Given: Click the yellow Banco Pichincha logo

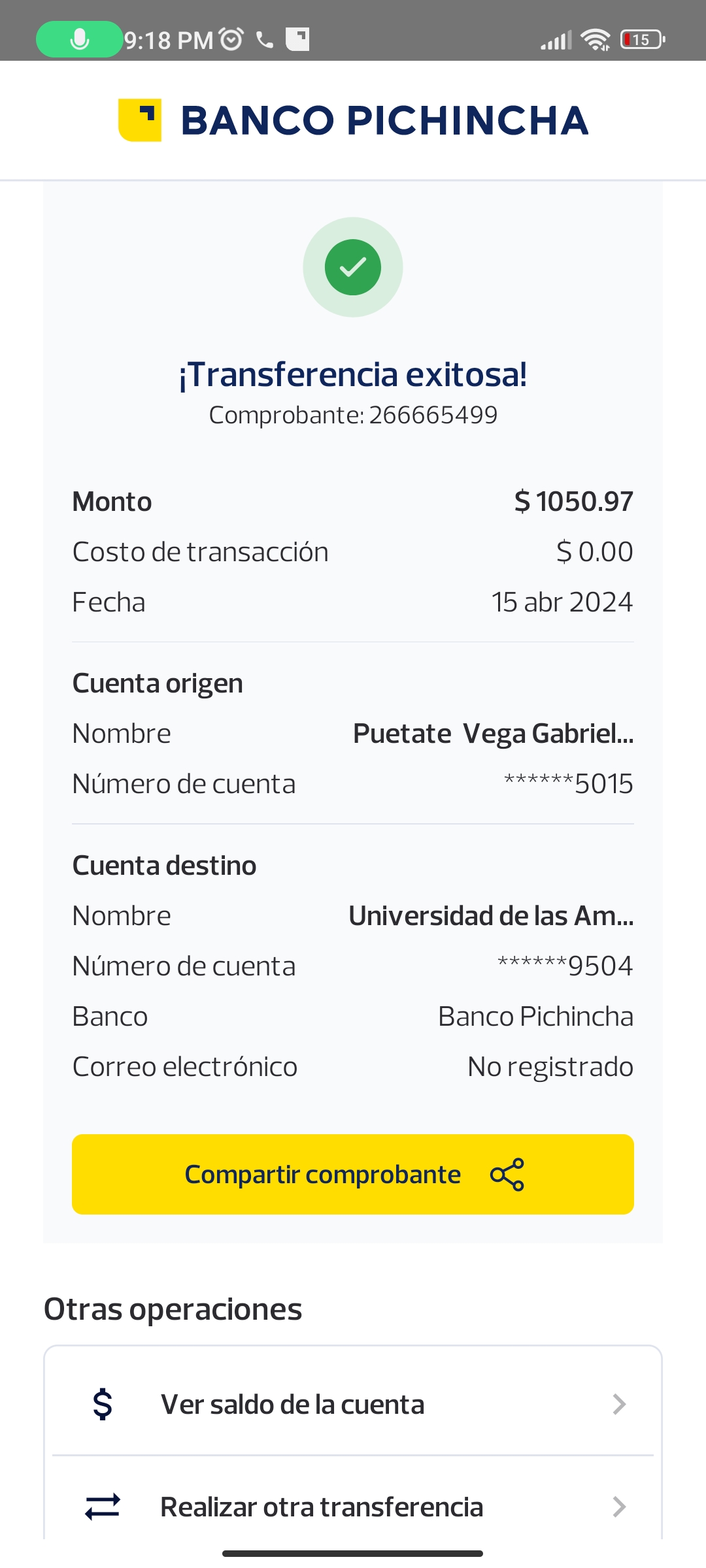Looking at the screenshot, I should tap(140, 120).
